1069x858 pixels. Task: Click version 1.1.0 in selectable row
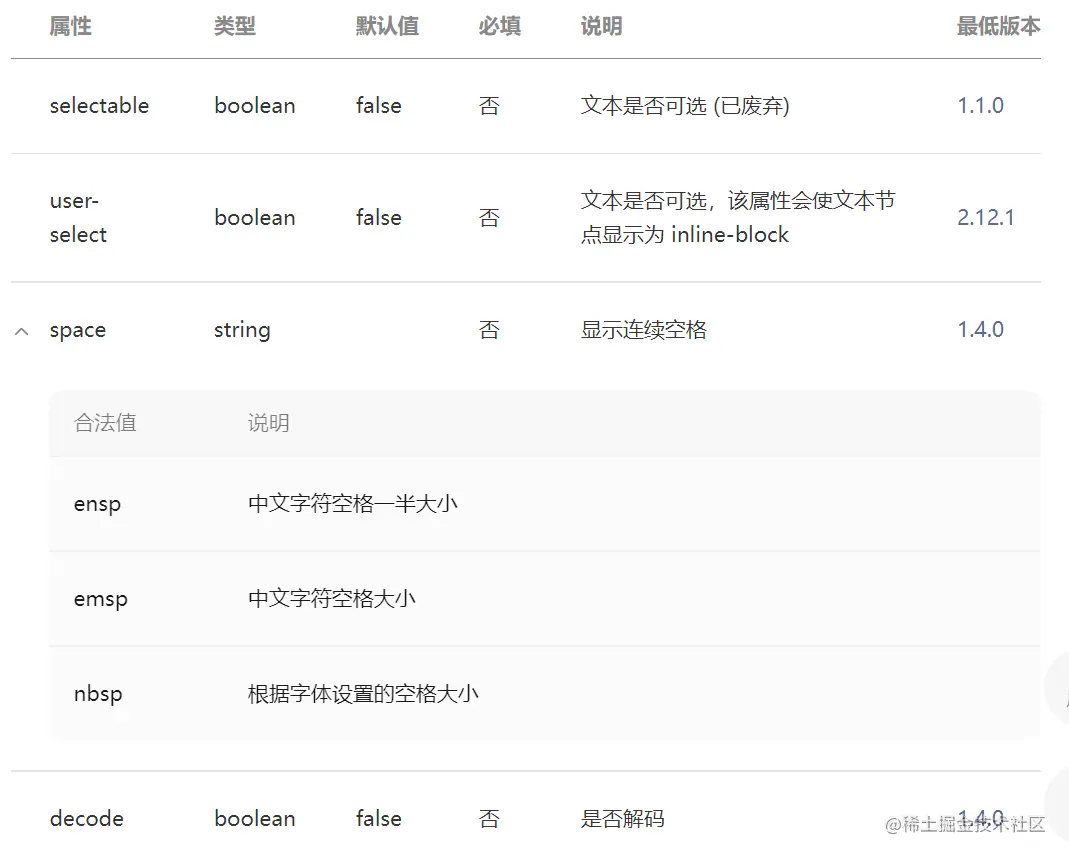pos(980,106)
